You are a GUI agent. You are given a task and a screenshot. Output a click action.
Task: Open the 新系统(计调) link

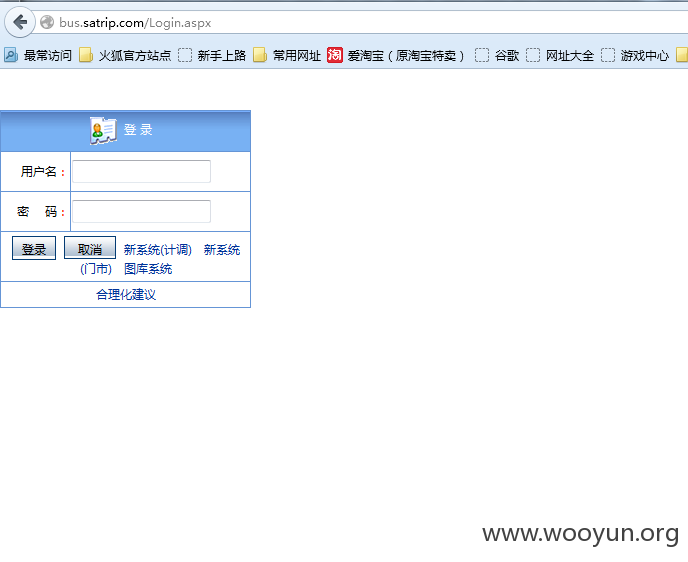coord(158,250)
